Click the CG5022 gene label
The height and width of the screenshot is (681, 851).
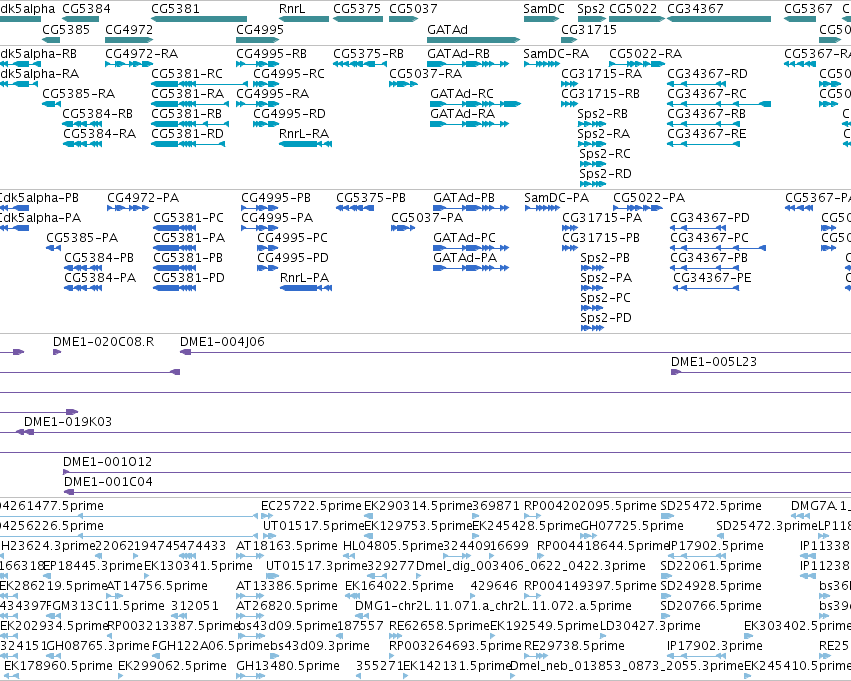(x=633, y=9)
